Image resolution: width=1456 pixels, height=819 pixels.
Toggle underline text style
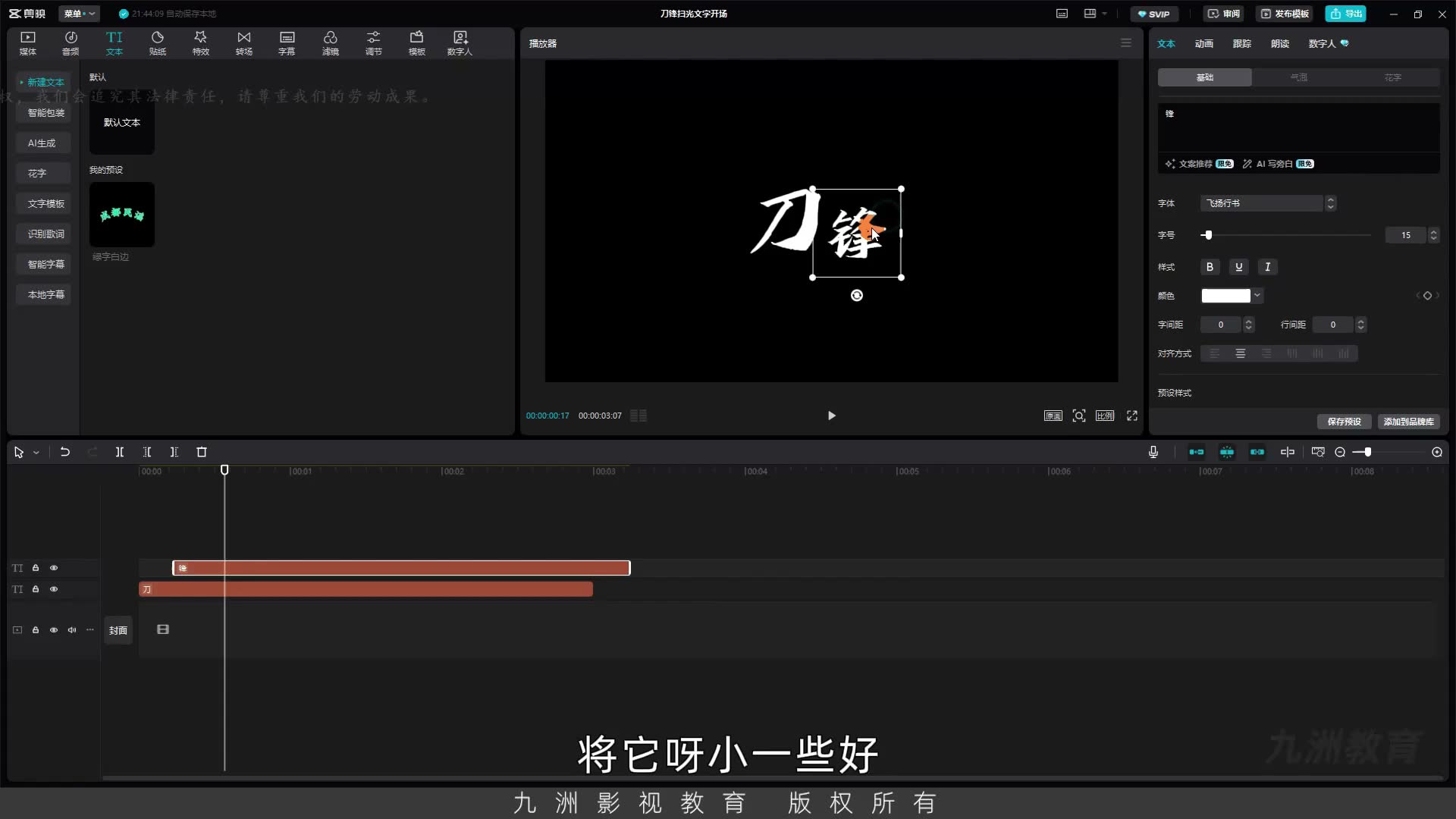tap(1239, 267)
